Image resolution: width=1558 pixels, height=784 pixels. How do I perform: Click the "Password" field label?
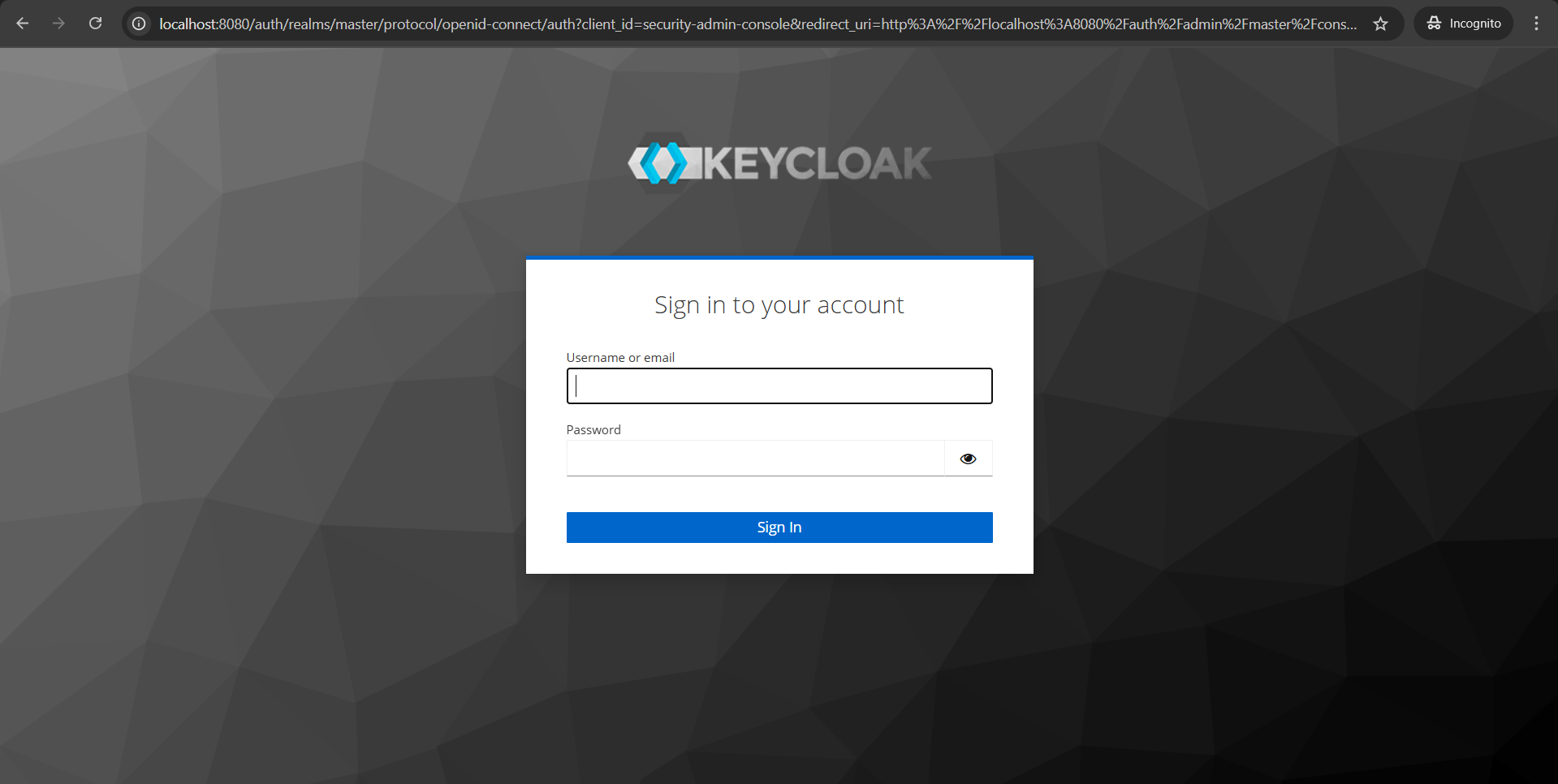(593, 429)
